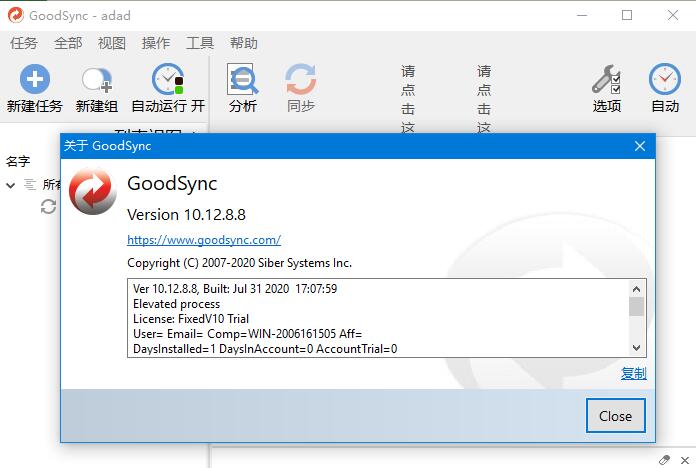This screenshot has height=468, width=696.
Task: Close the About GoodSync dialog with X
Action: tap(640, 146)
